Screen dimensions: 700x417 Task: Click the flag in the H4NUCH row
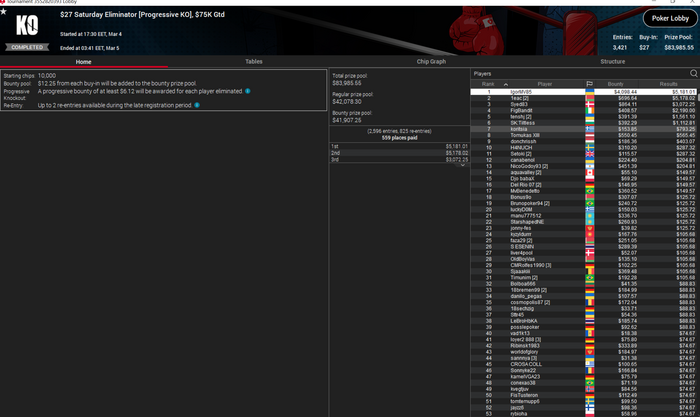pyautogui.click(x=590, y=147)
